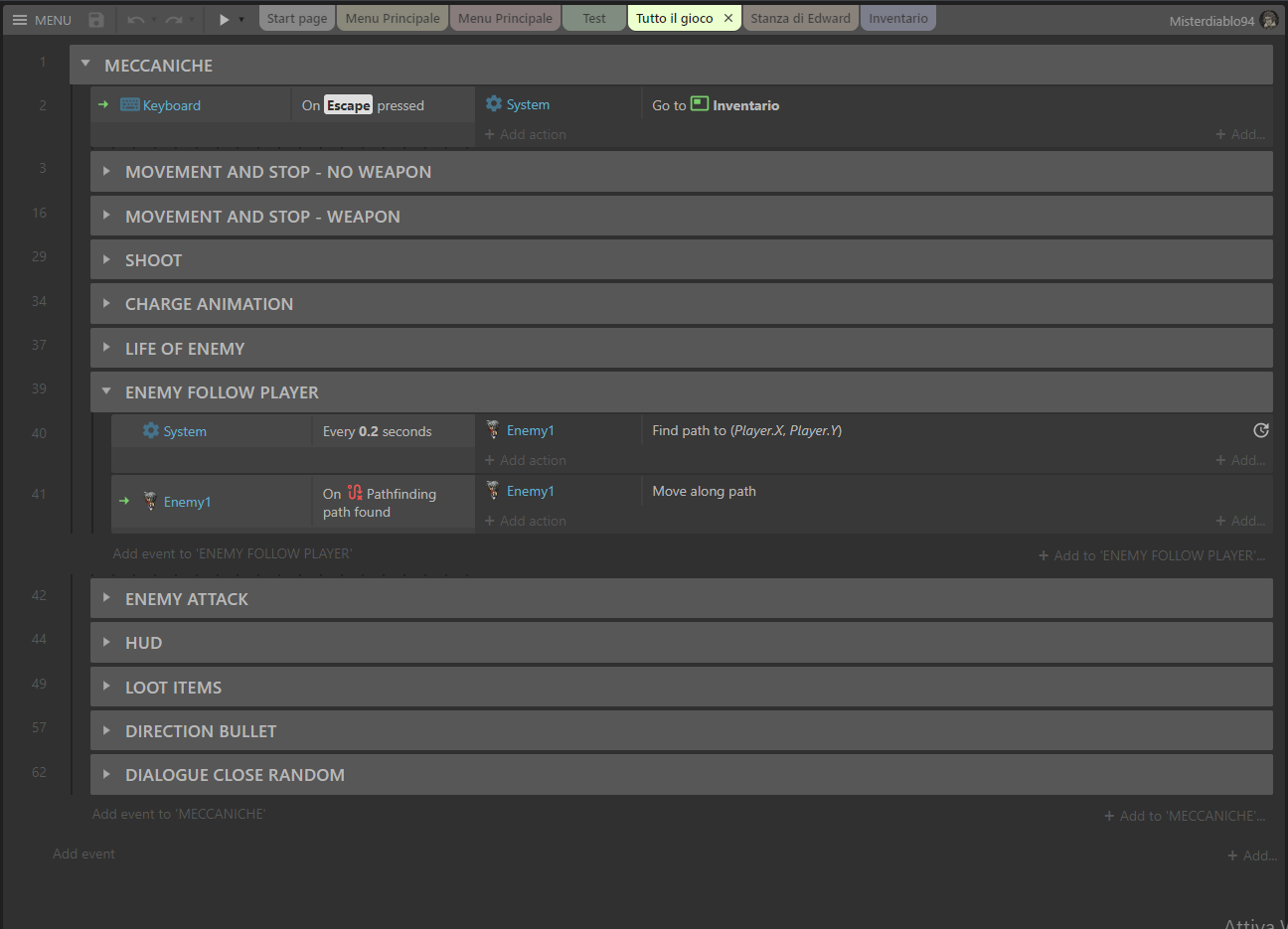The image size is (1288, 929).
Task: Click the System gear icon in Escape event actions
Action: (x=494, y=103)
